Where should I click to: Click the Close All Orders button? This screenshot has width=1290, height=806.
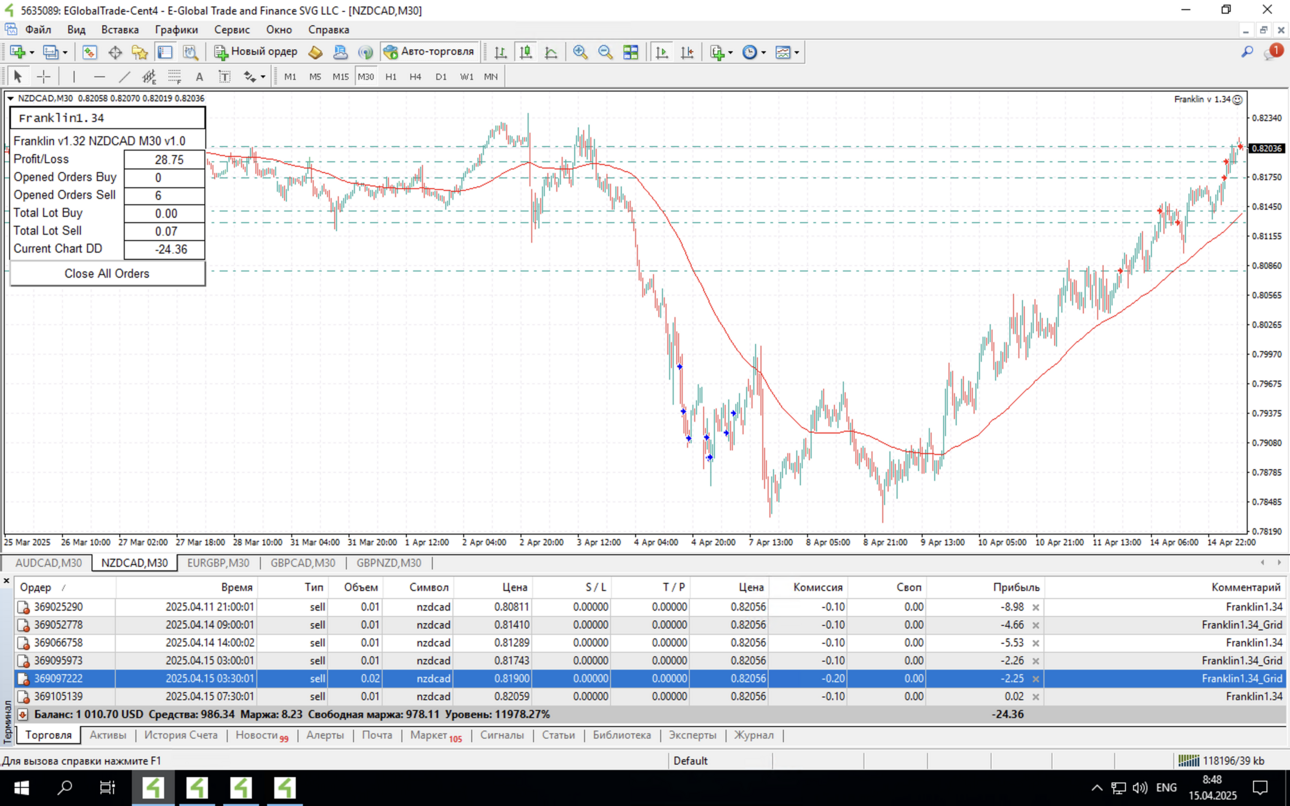point(107,273)
